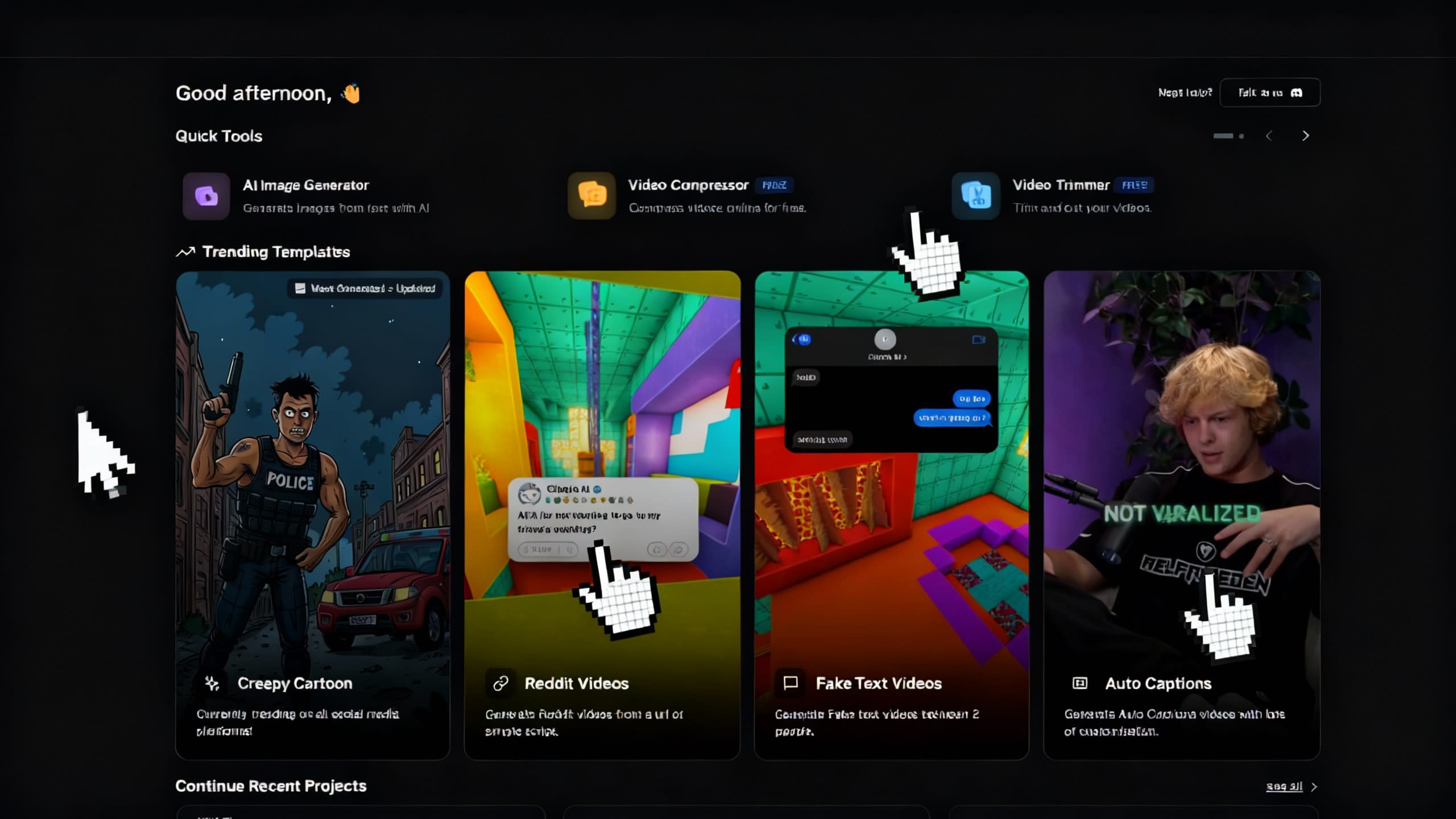Click the sparkle icon on Creepy Cartoon card

213,683
